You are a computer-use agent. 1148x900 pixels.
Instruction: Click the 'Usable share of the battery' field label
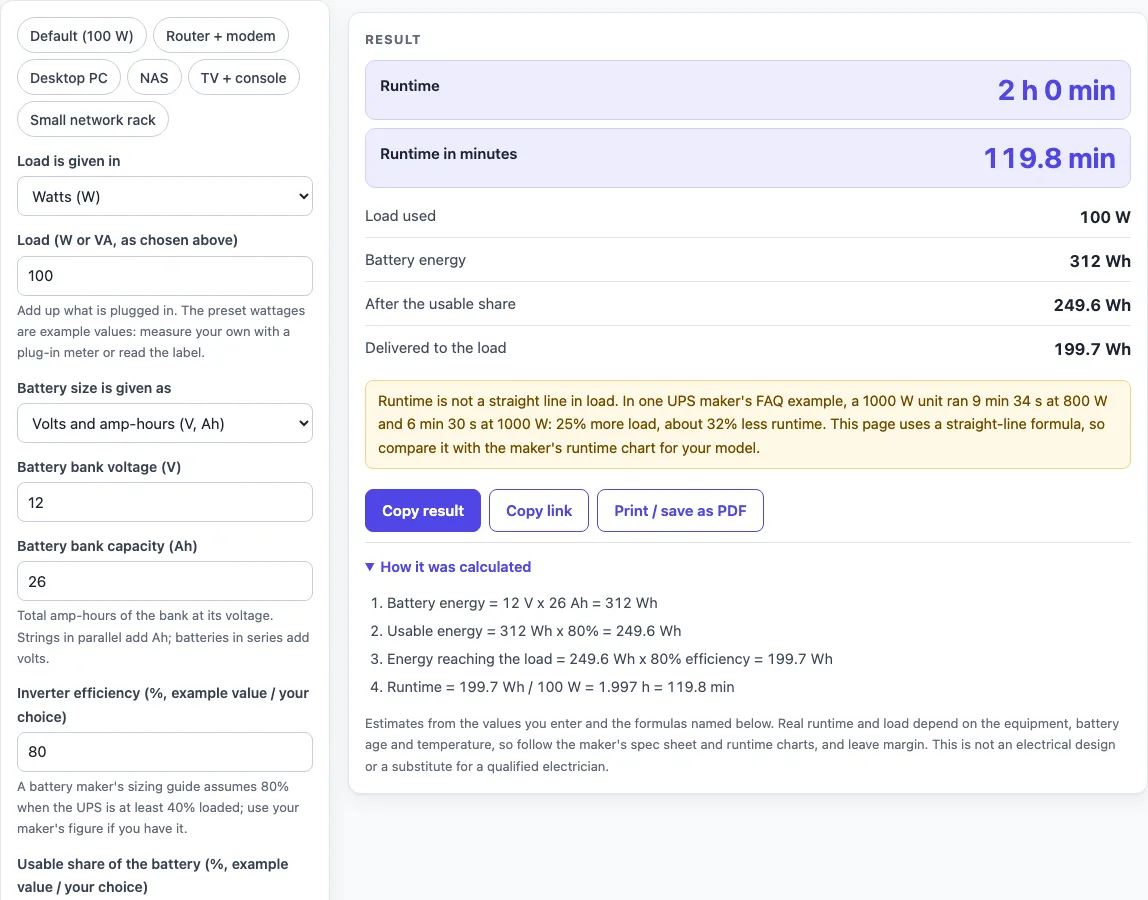coord(152,875)
